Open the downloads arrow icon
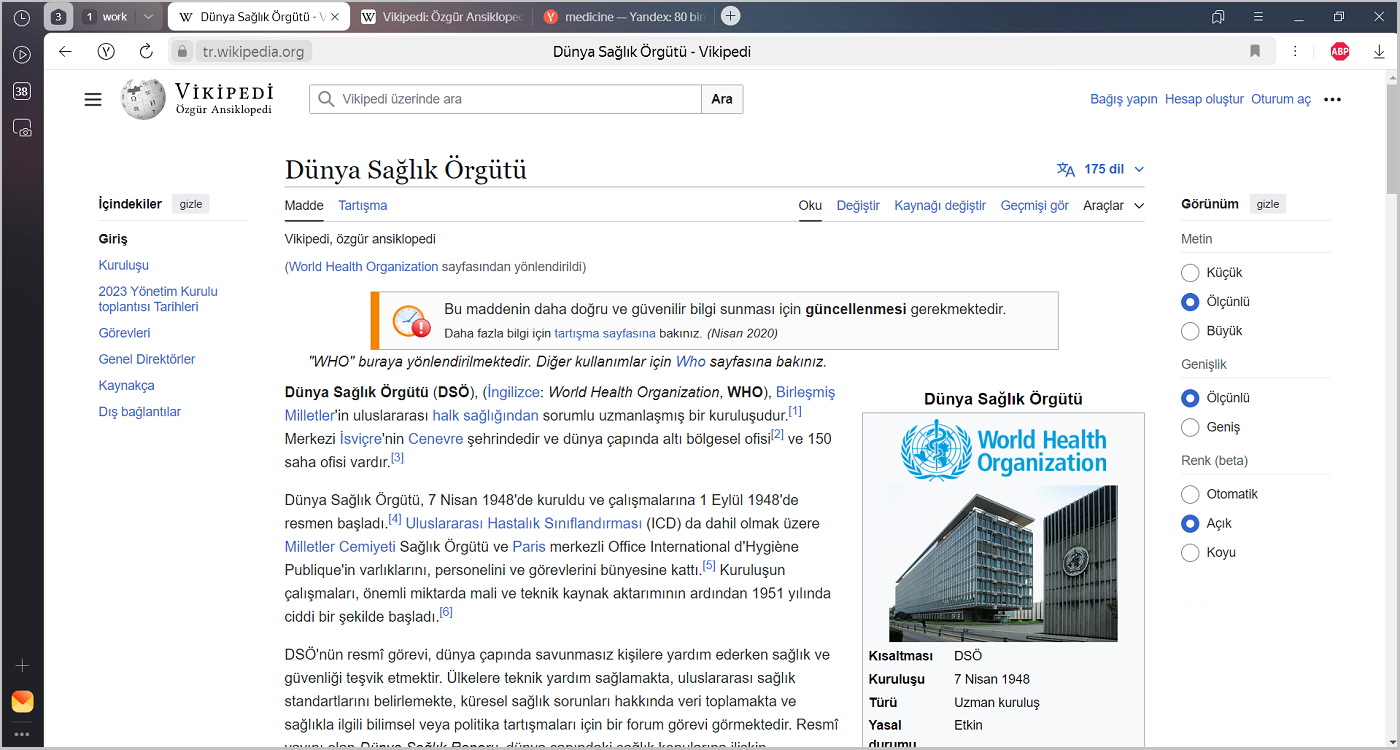This screenshot has width=1400, height=750. (x=1379, y=52)
